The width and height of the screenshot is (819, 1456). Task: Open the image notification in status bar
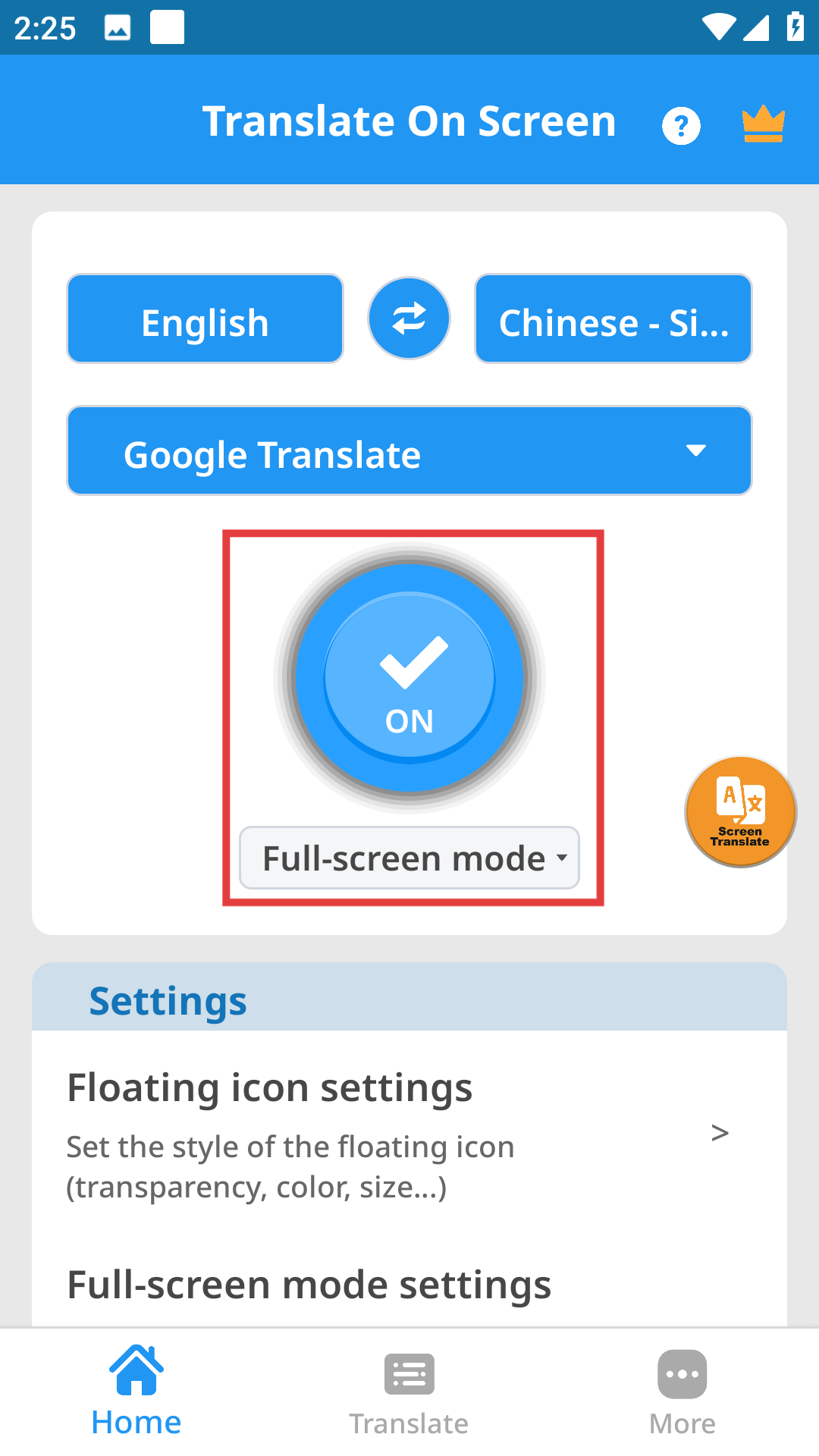point(118,28)
